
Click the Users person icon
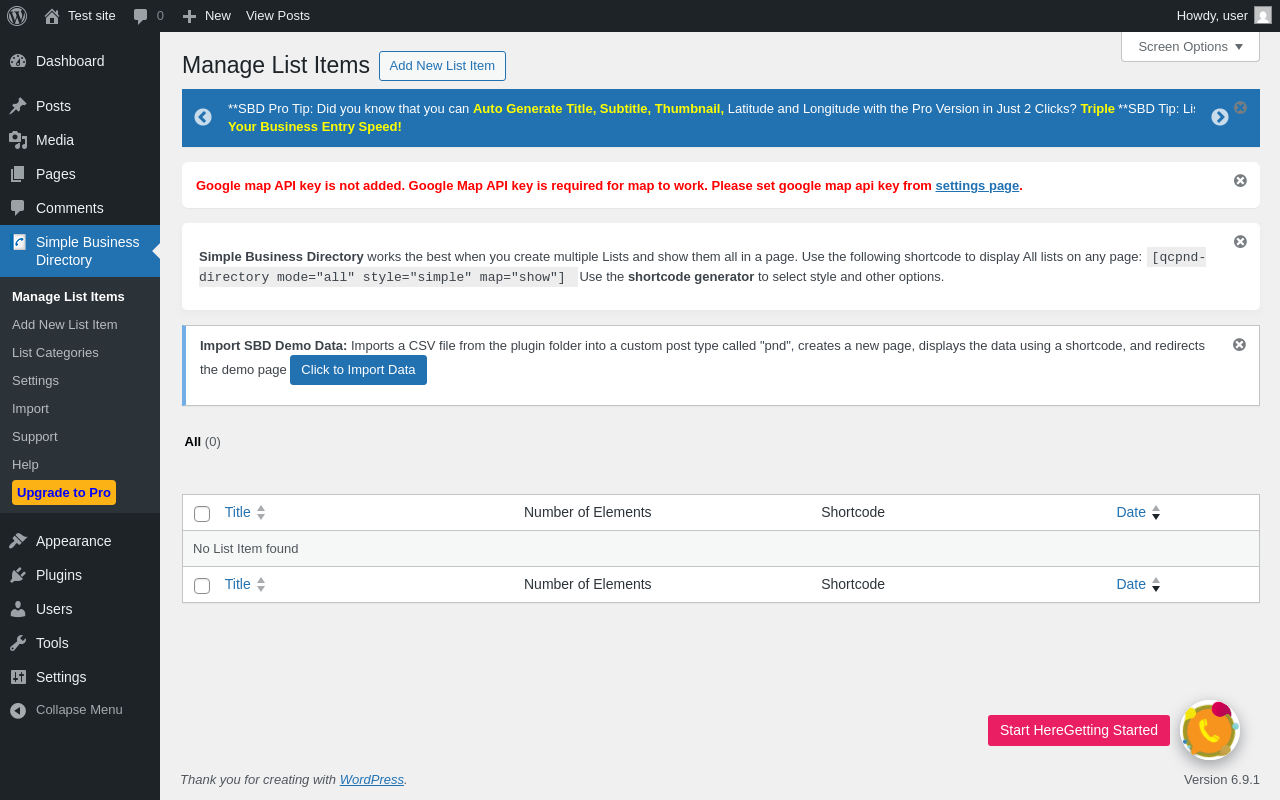(18, 609)
